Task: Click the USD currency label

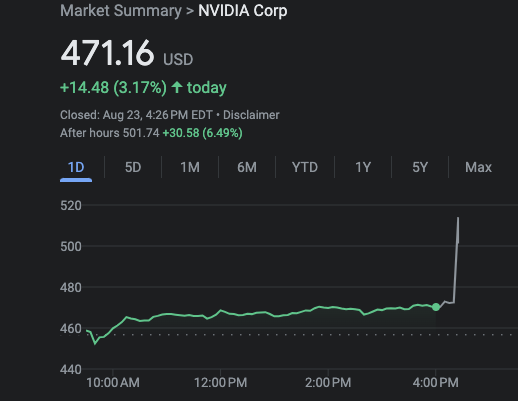Action: tap(178, 60)
